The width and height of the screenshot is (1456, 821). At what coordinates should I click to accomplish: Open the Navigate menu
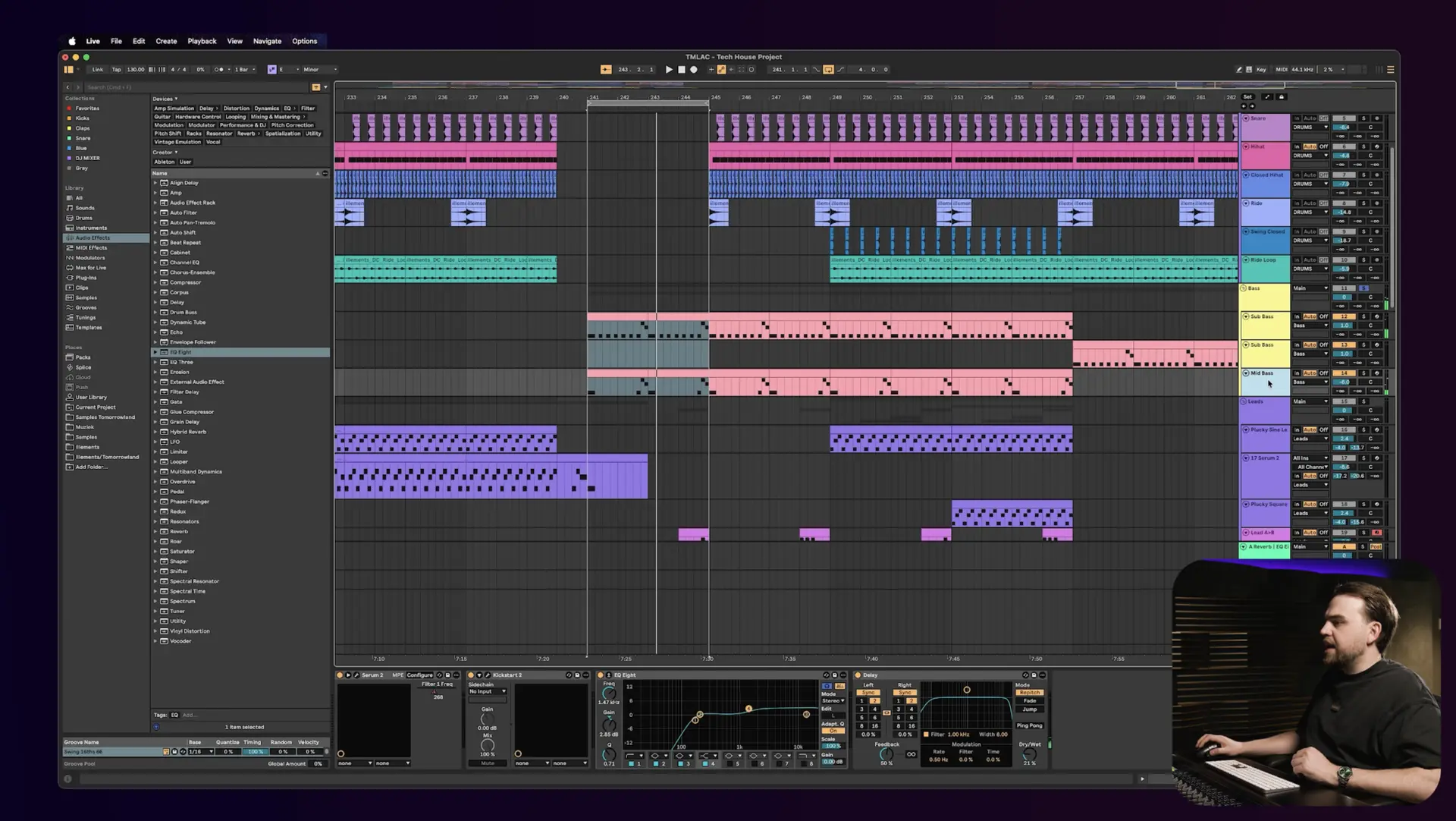[x=267, y=41]
